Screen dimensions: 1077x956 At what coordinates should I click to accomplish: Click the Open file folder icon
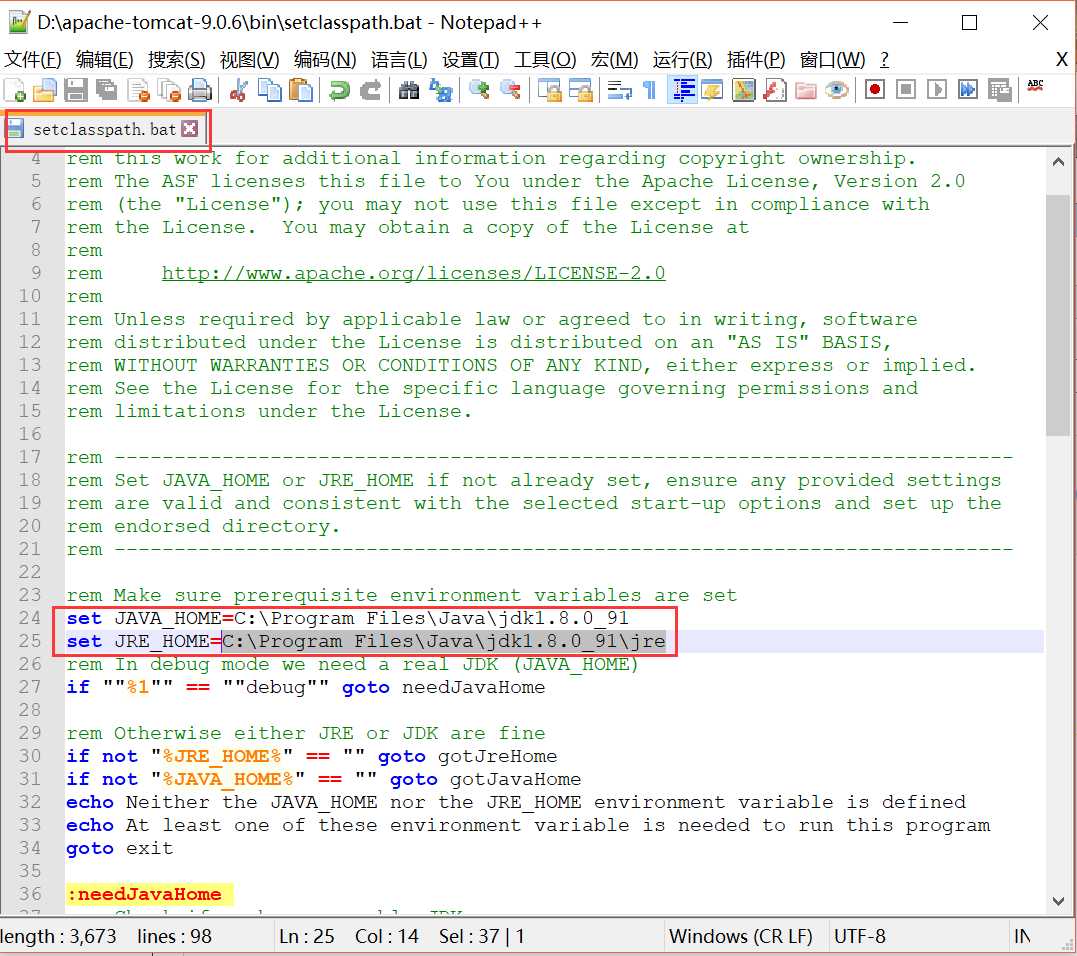(x=45, y=90)
